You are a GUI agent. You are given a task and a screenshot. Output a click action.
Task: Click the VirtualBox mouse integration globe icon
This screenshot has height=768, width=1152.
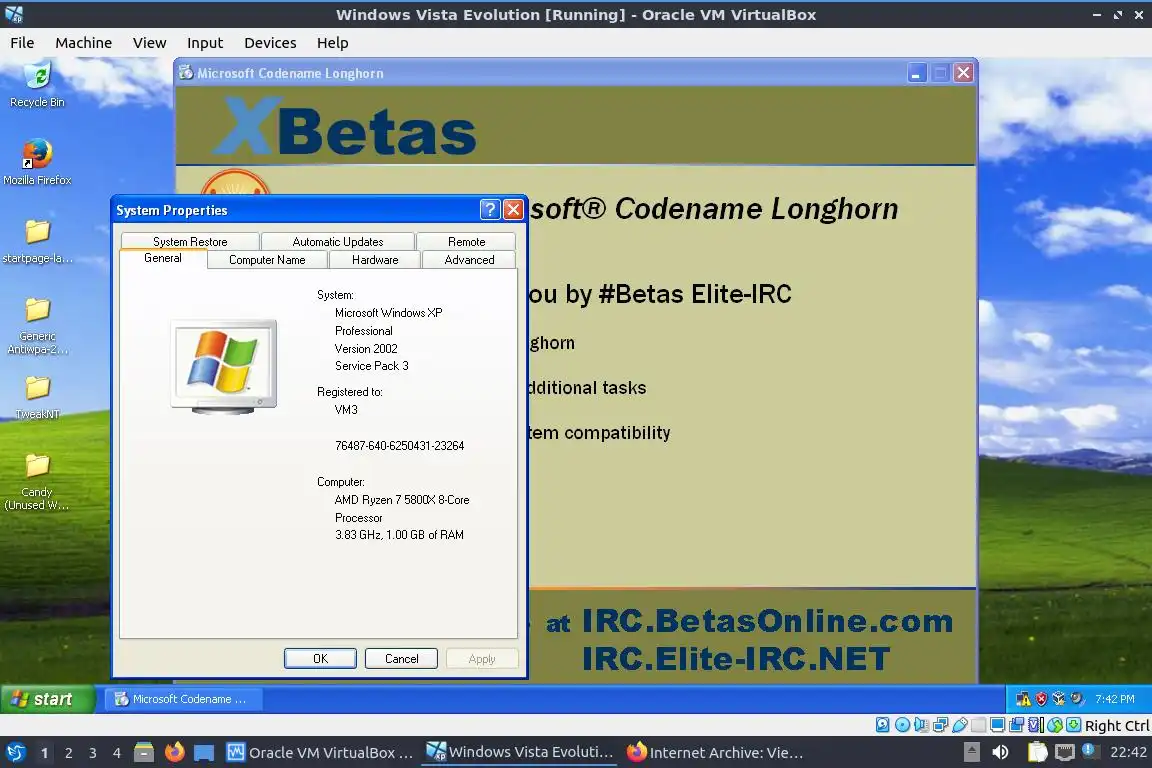point(1055,725)
